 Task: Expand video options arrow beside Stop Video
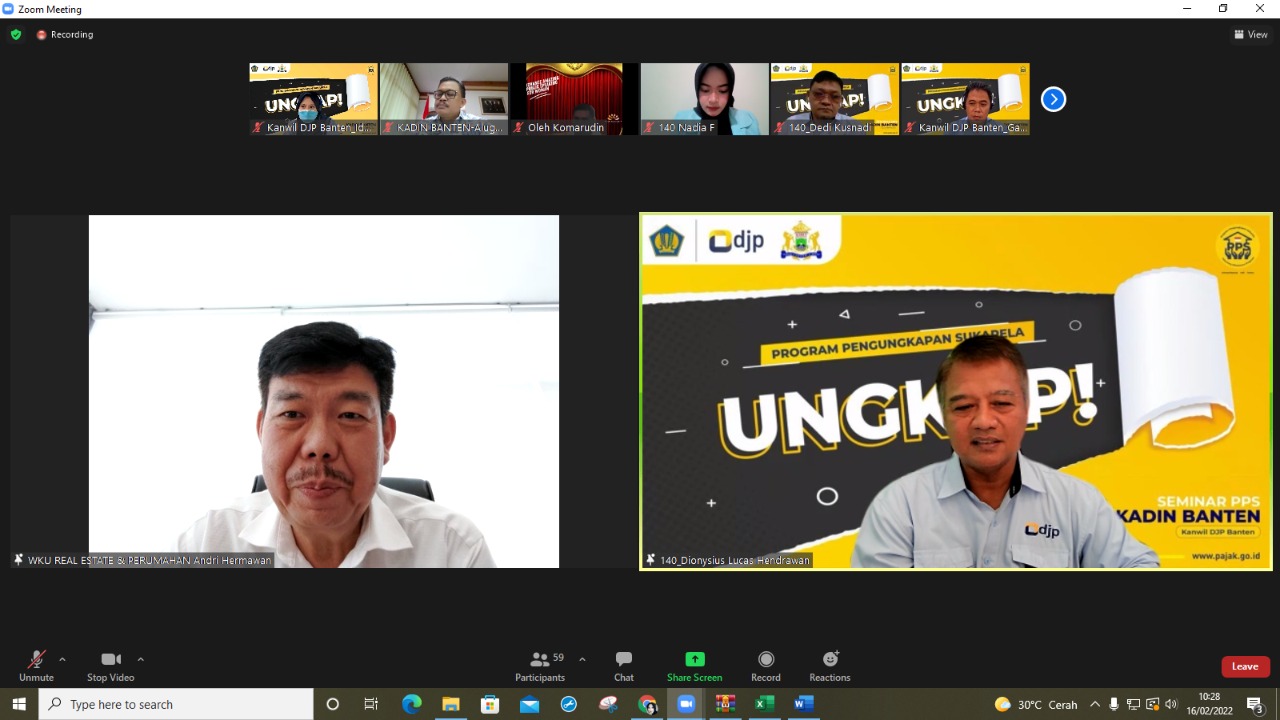click(140, 659)
